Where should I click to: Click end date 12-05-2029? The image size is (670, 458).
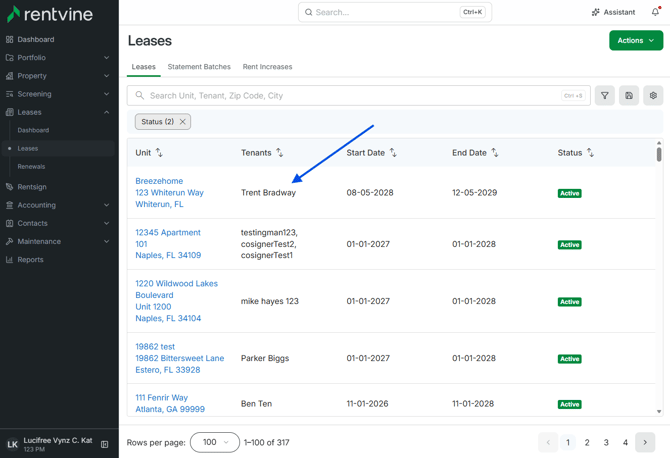475,193
